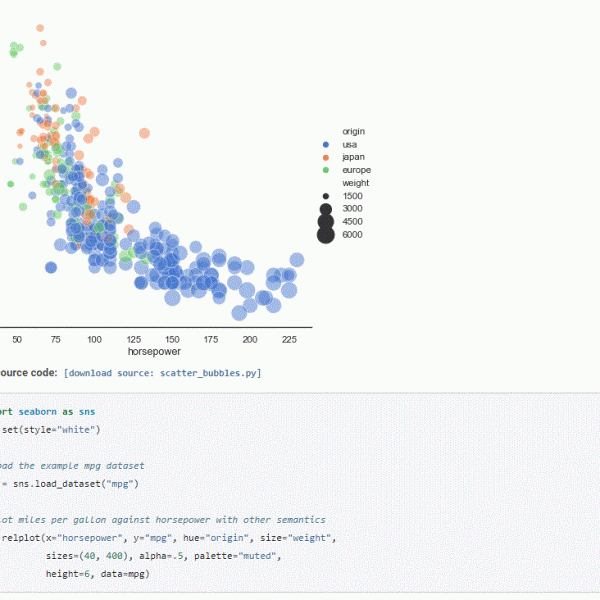
Task: Click the horsepower x-axis label
Action: tap(154, 353)
